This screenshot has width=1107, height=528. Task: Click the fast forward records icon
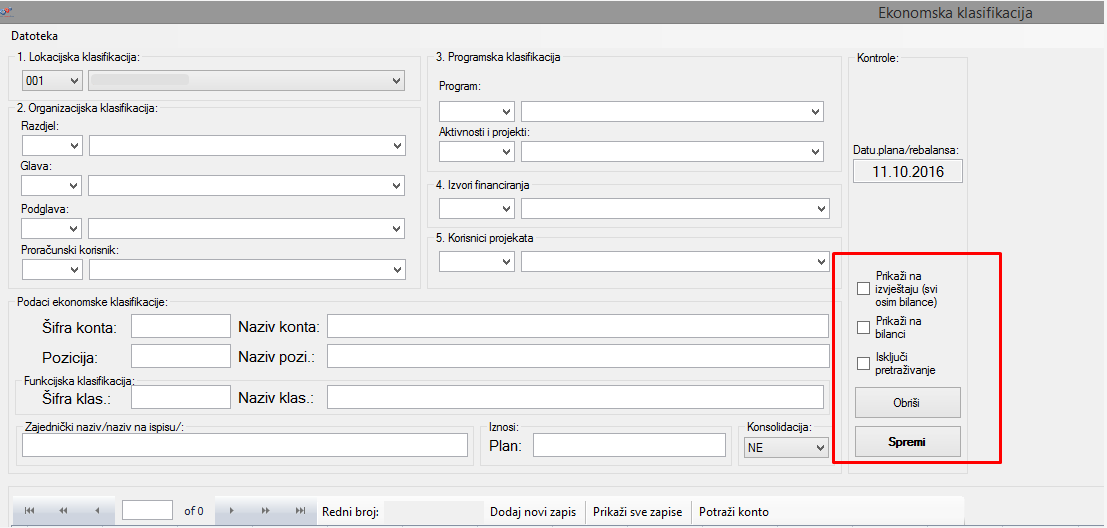(x=265, y=511)
